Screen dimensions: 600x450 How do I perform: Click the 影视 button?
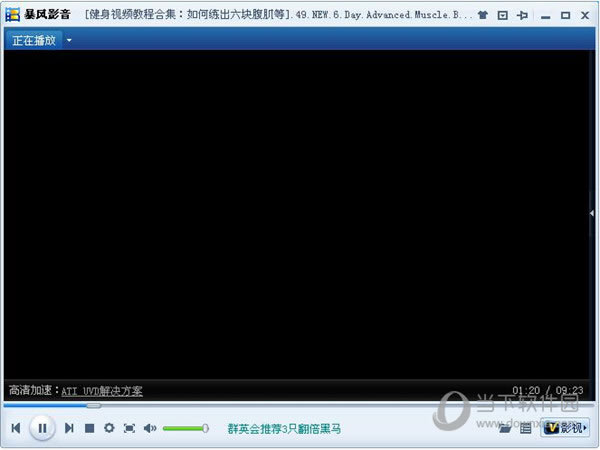565,428
